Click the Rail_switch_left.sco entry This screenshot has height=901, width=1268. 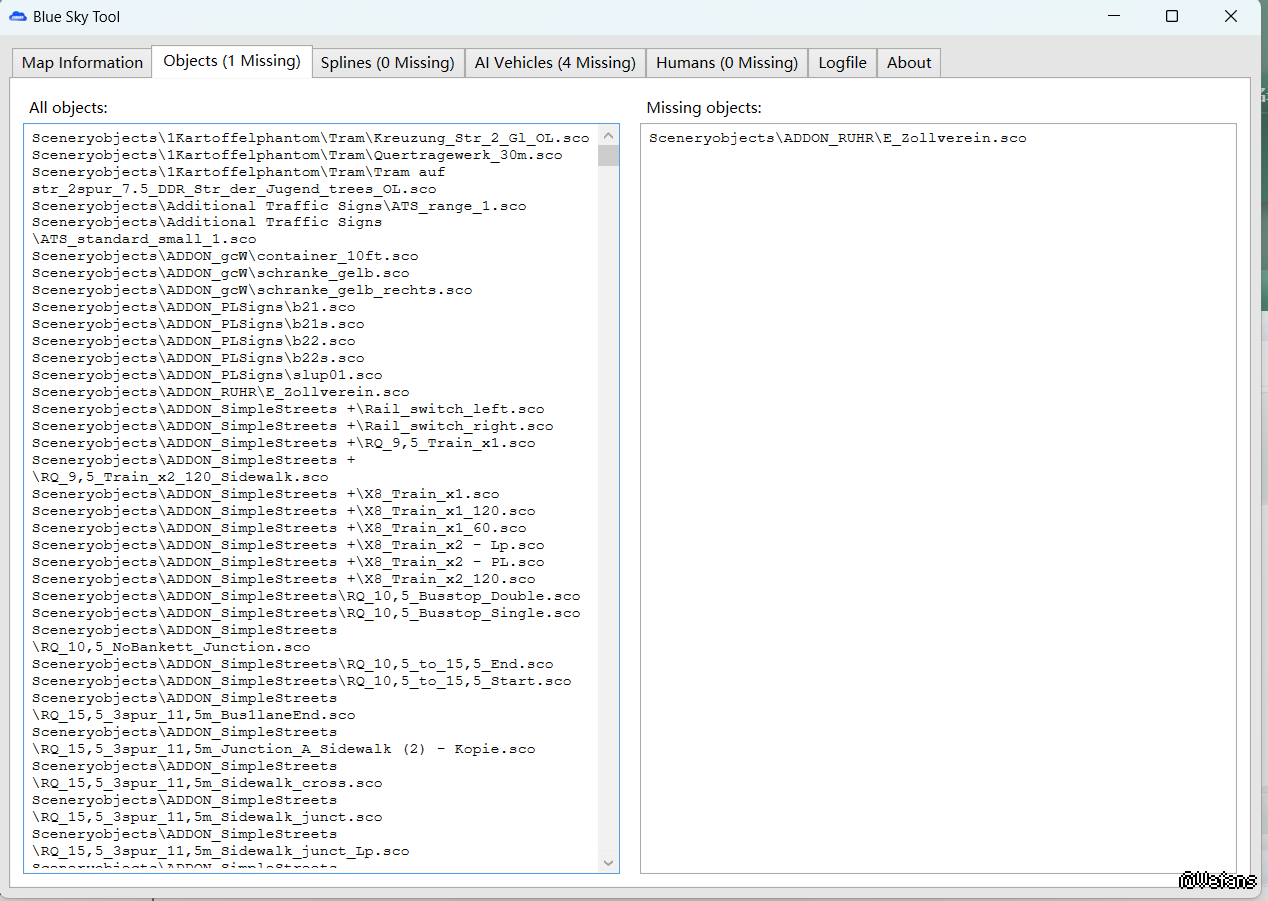pos(288,409)
